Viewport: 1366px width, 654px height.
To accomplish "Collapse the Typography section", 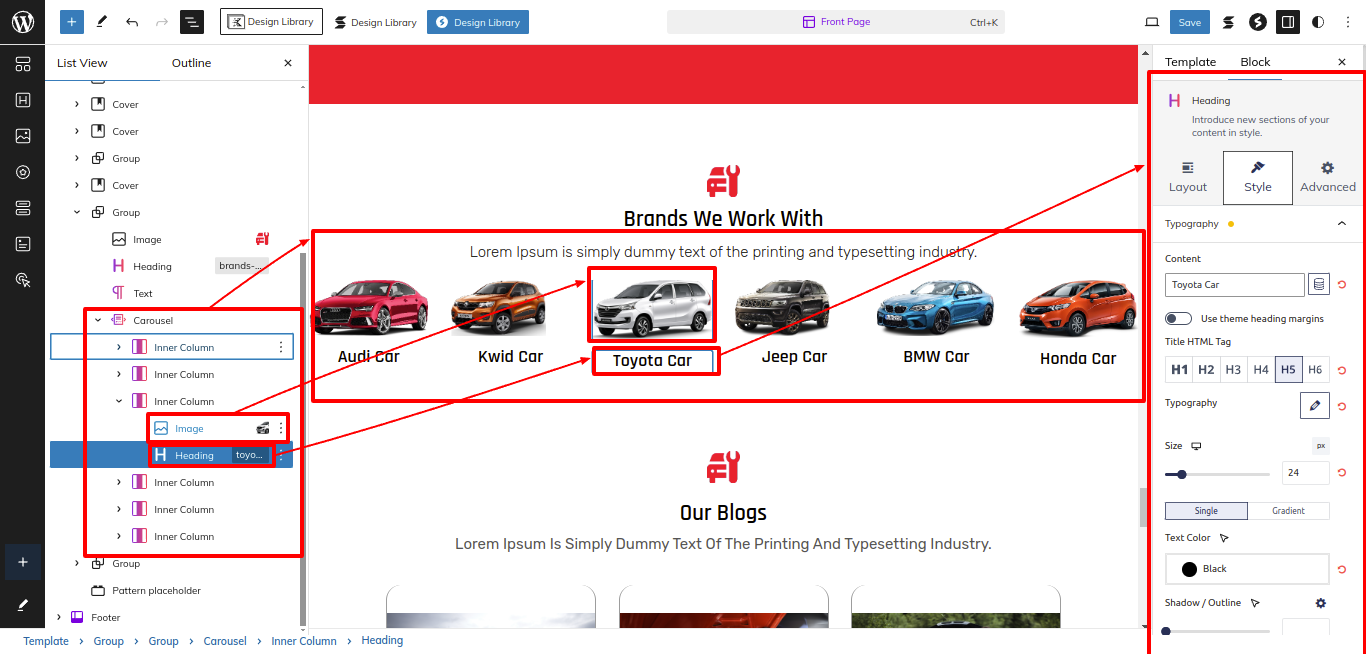I will pos(1342,224).
